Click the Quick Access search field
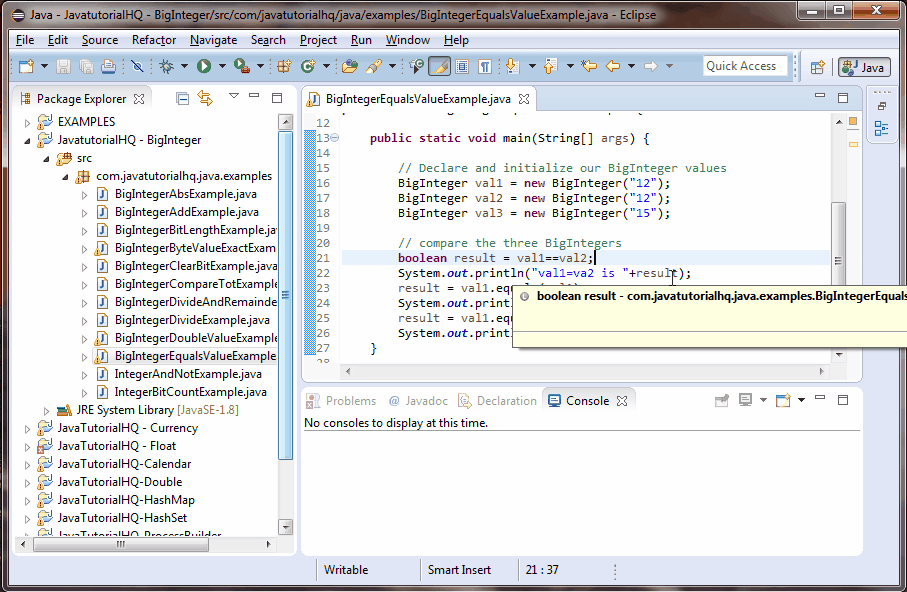Screen dimensions: 907x592 pos(745,65)
